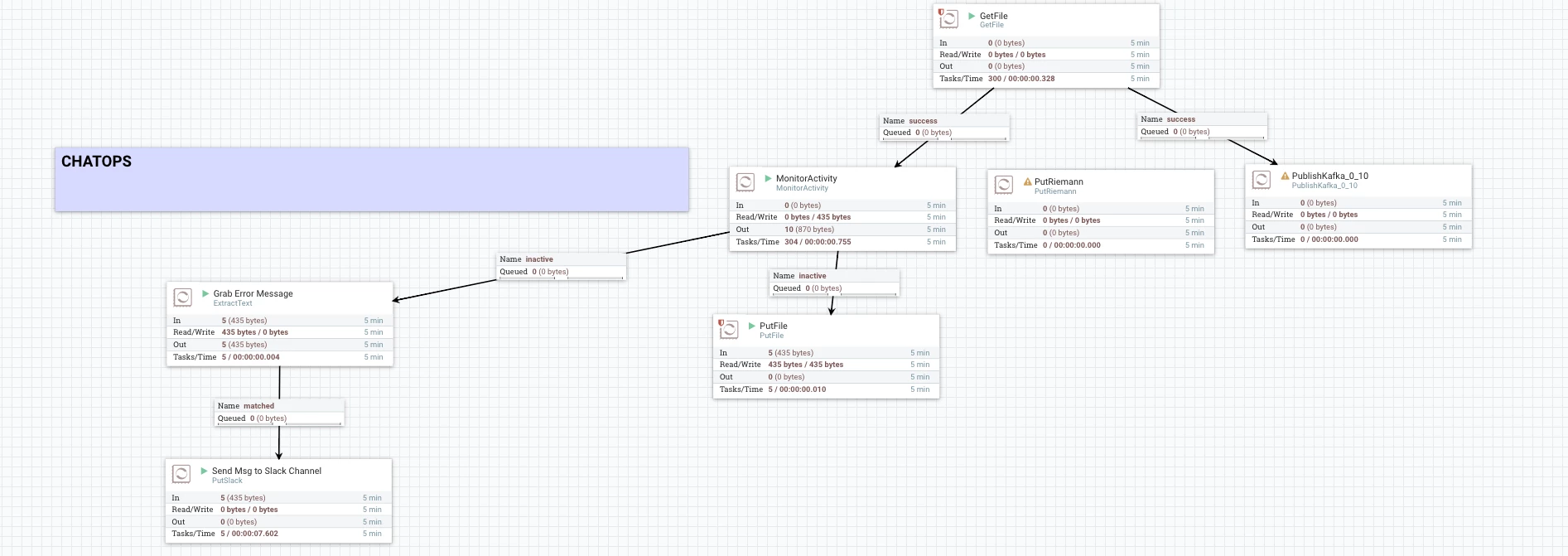Click the PublishKafka_0_10 processor icon

pyautogui.click(x=1262, y=179)
